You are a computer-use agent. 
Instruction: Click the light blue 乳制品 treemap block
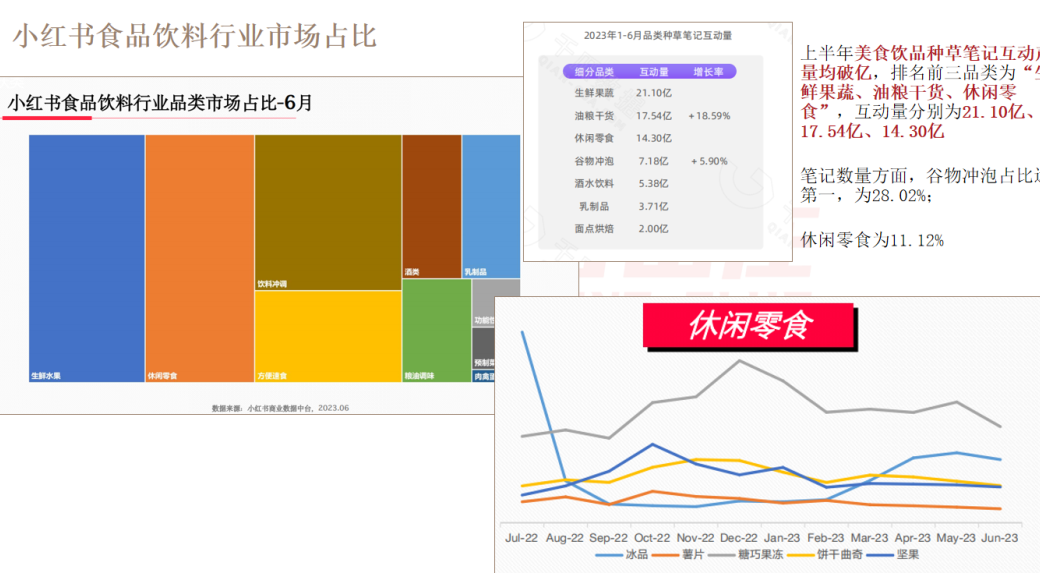point(491,206)
